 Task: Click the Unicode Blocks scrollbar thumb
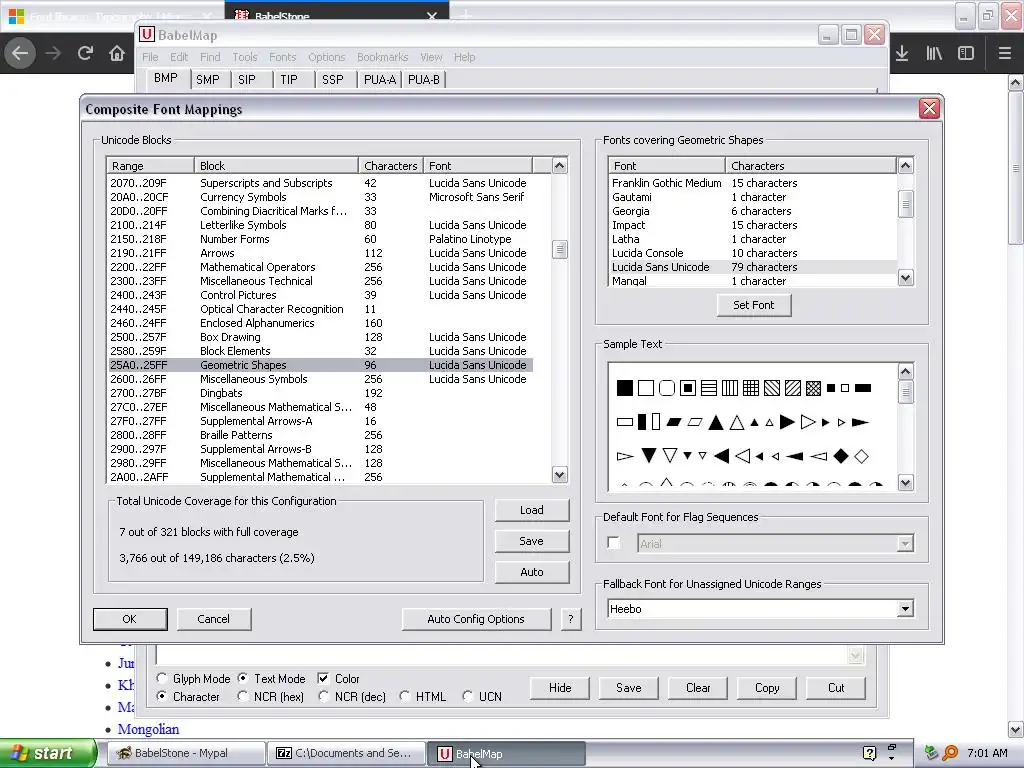click(x=560, y=249)
